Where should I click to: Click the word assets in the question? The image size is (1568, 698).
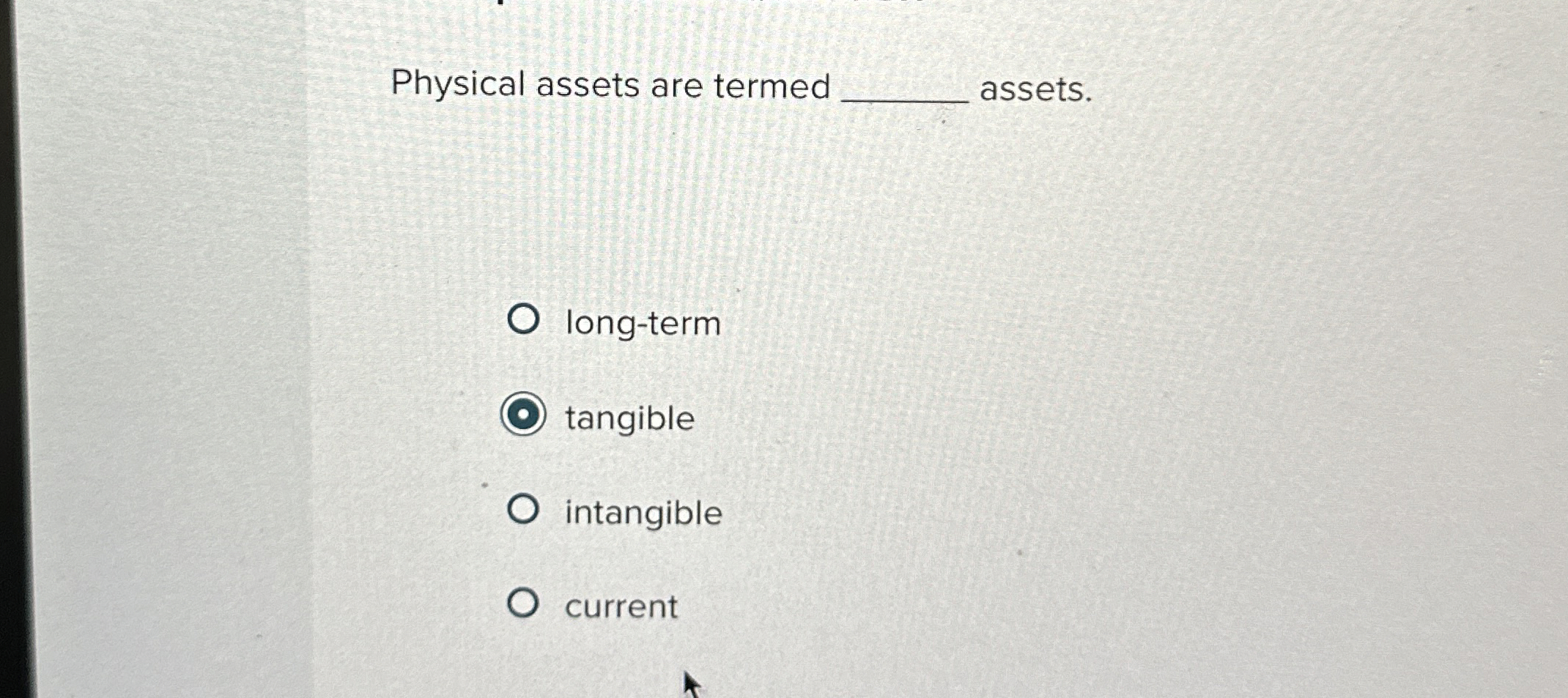click(1033, 90)
